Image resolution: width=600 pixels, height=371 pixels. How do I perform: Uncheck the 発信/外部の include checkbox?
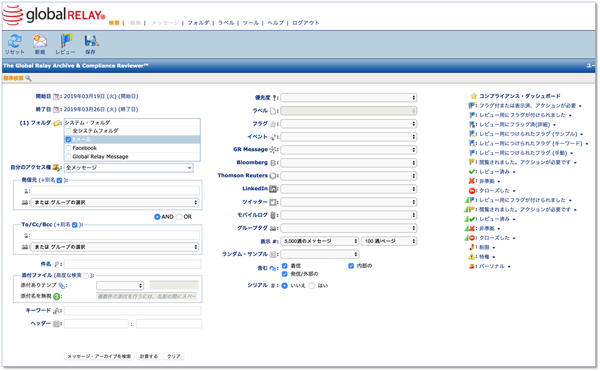point(284,274)
